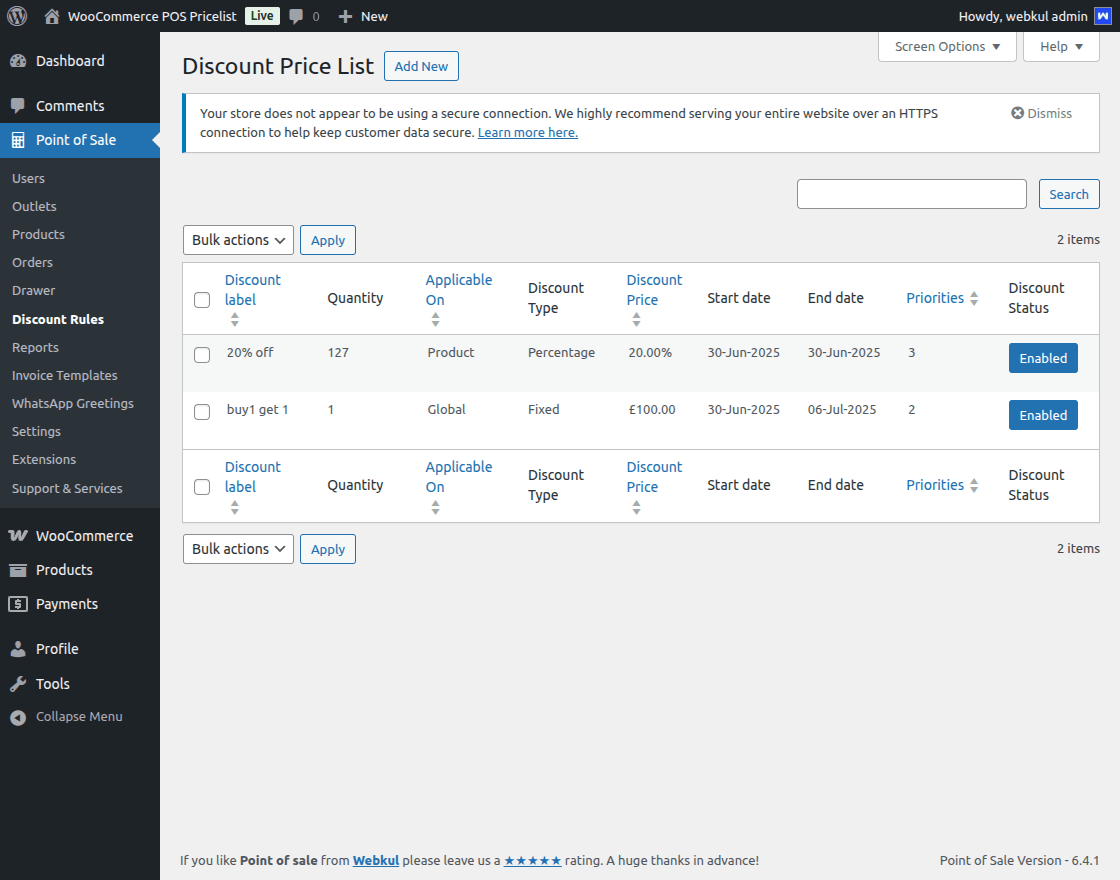
Task: Expand the Help panel
Action: [x=1061, y=46]
